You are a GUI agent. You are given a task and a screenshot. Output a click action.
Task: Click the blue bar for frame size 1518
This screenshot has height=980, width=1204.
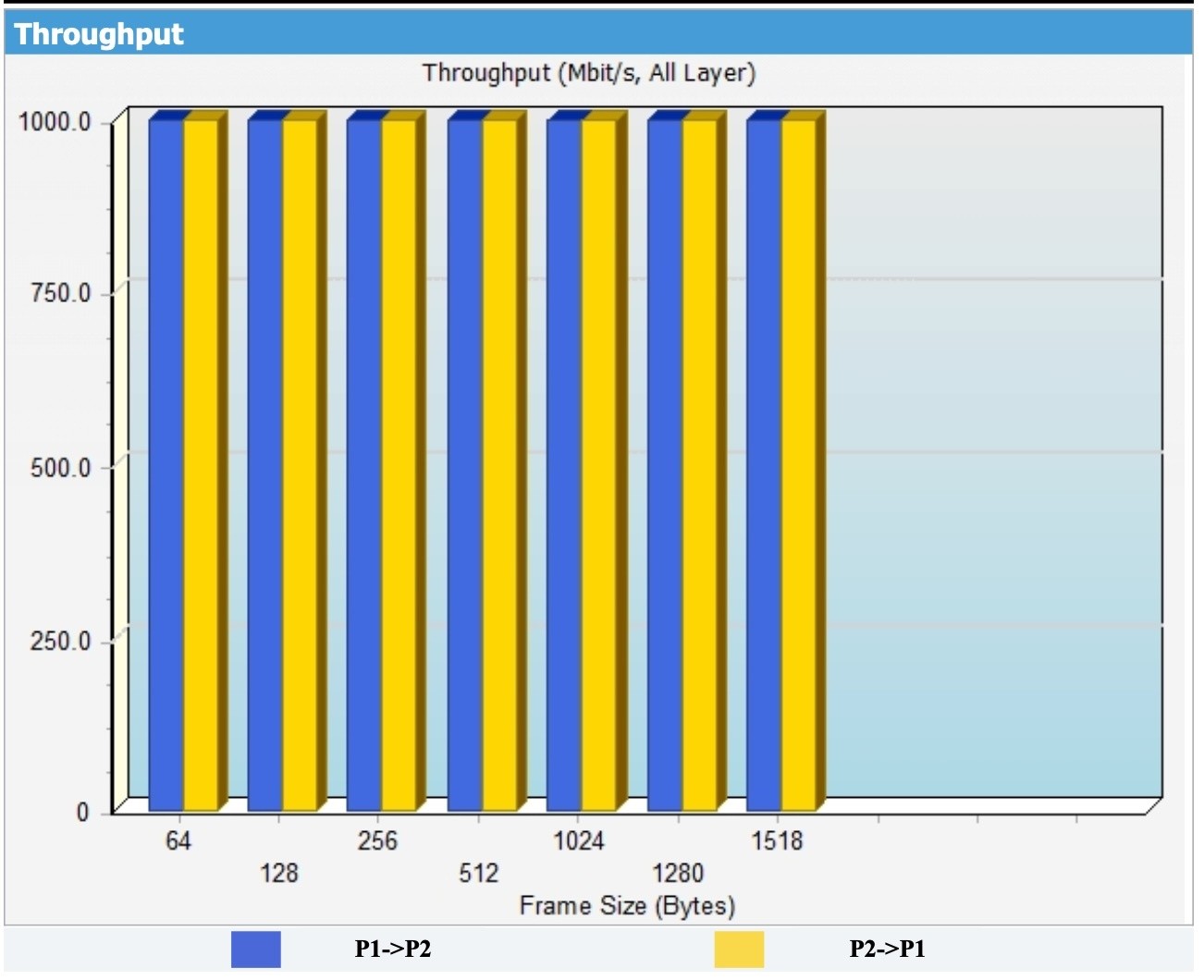click(764, 465)
